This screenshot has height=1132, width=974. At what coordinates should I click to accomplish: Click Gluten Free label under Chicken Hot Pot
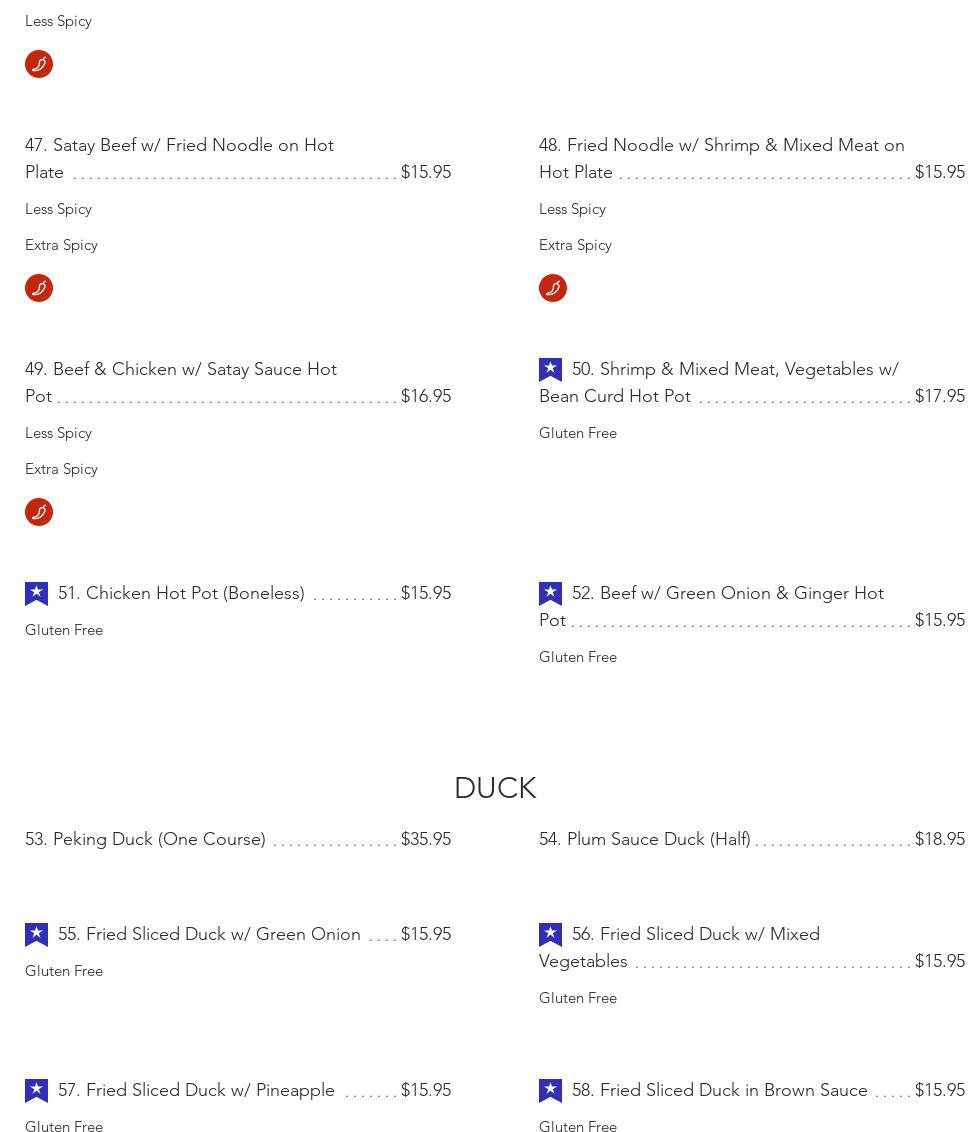coord(64,630)
